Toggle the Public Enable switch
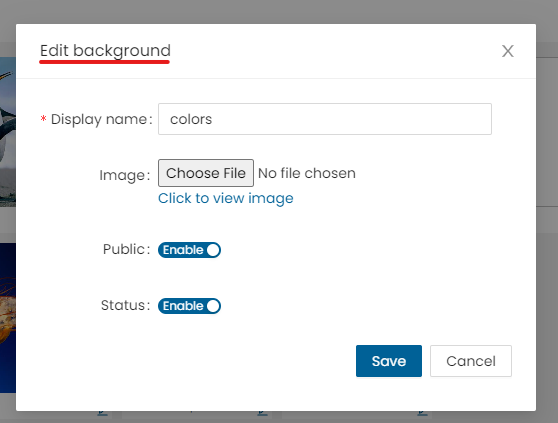The image size is (558, 423). click(189, 250)
